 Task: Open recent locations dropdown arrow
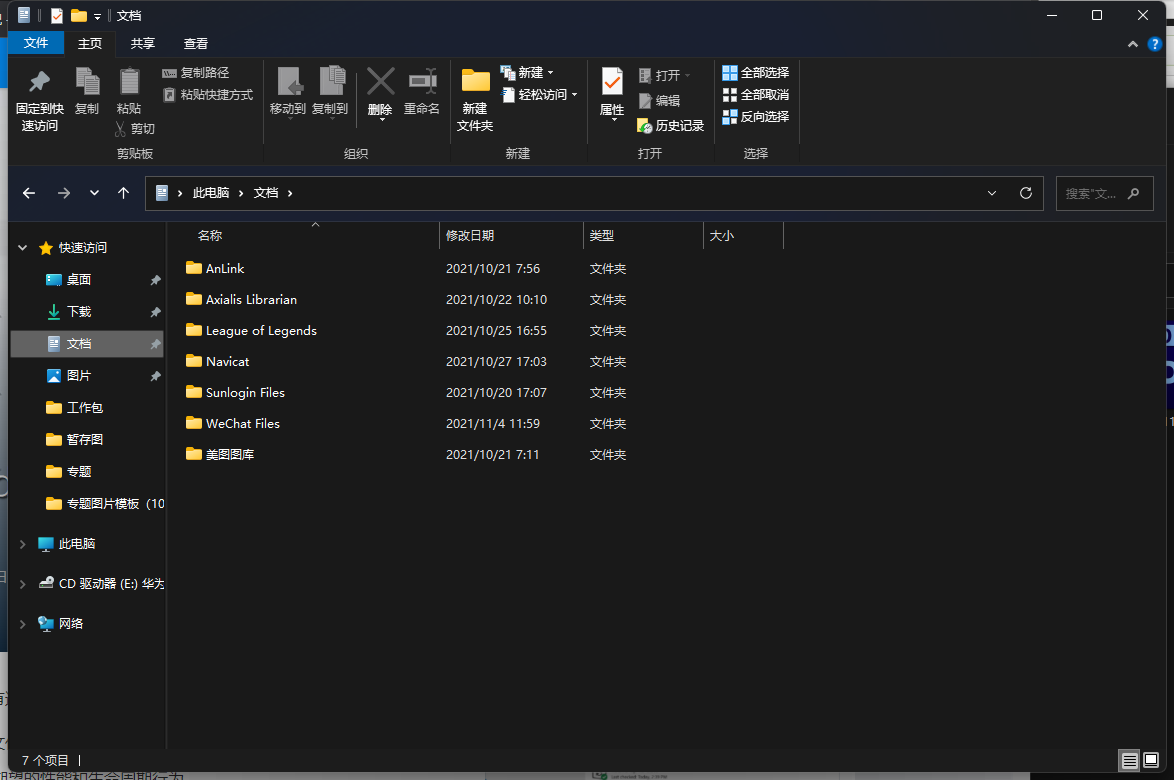pyautogui.click(x=94, y=193)
